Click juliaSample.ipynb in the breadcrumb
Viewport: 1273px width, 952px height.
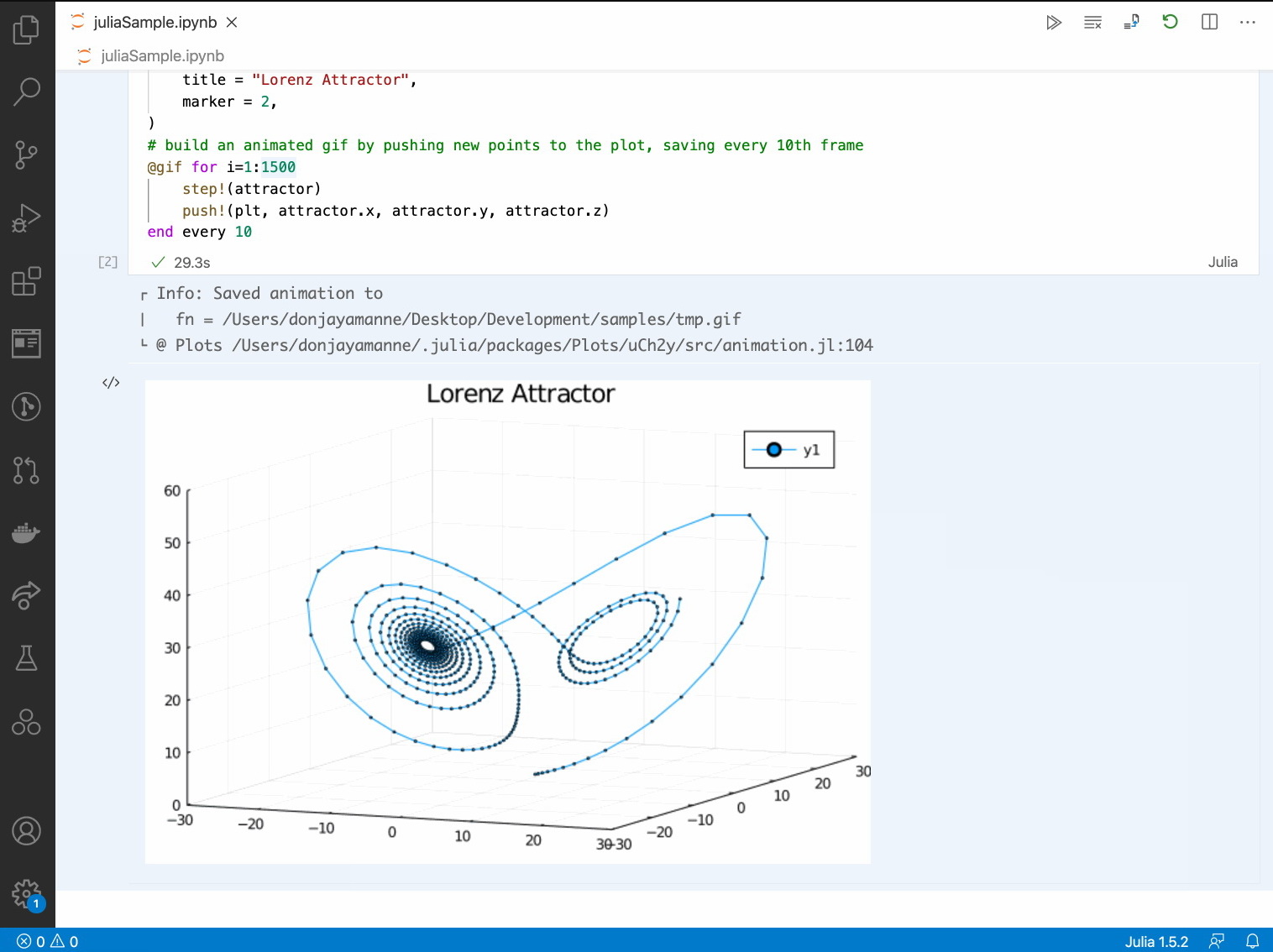(x=162, y=56)
